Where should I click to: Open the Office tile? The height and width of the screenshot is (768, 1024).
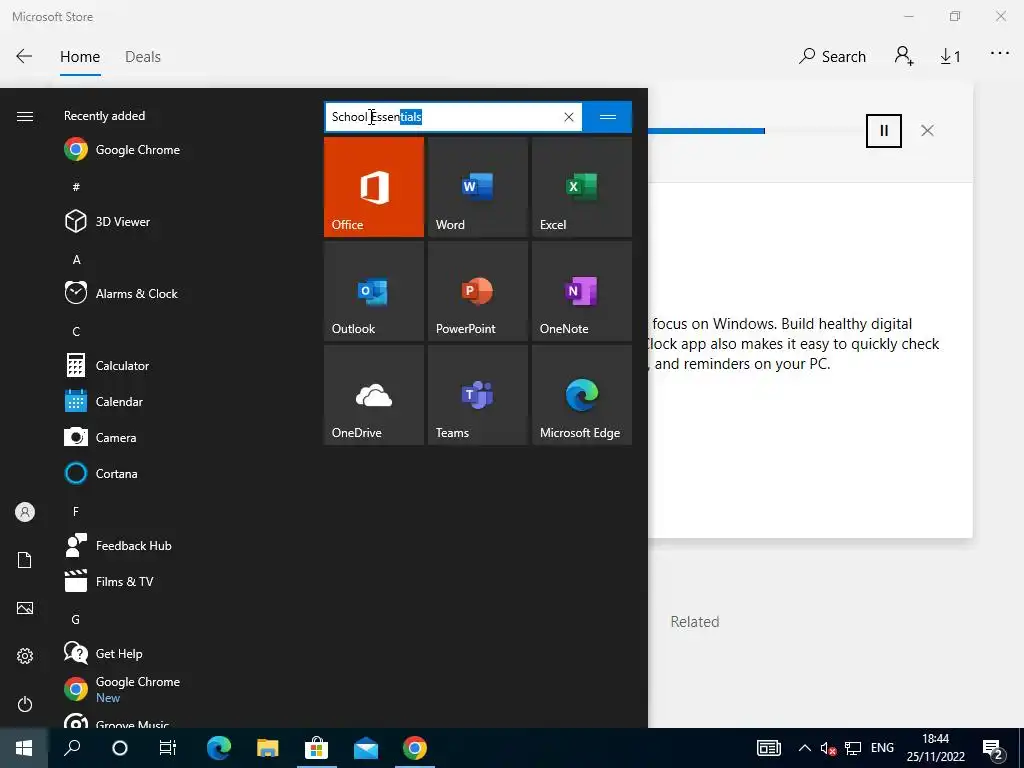pyautogui.click(x=374, y=187)
